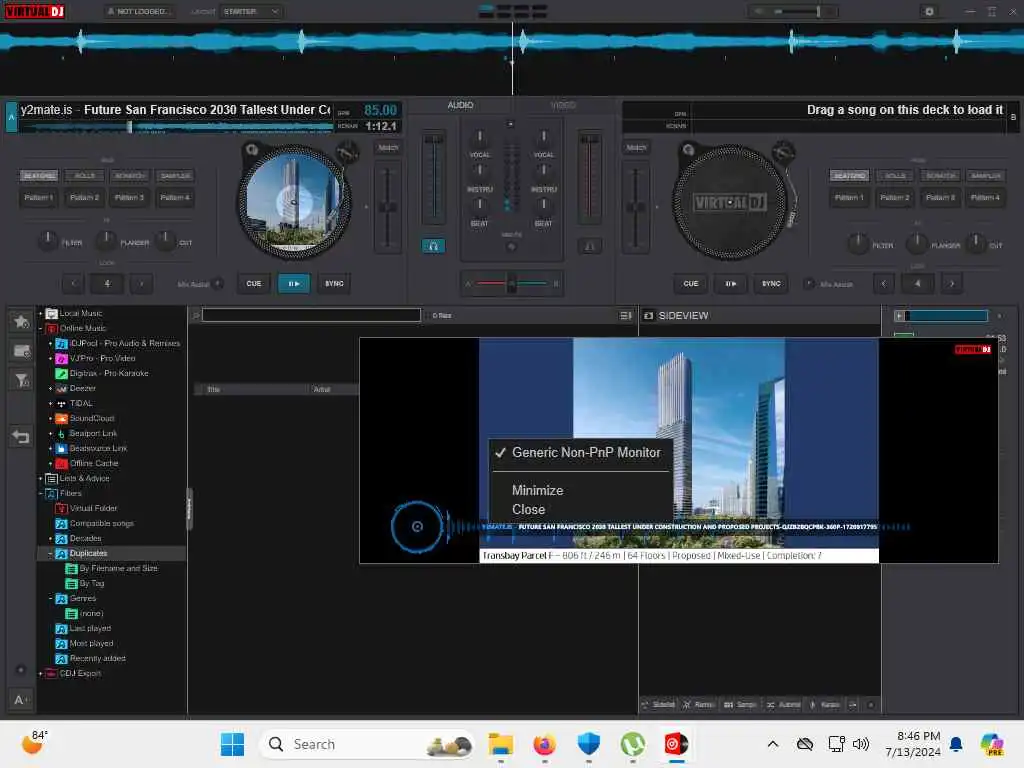Click taskbar volume speaker icon
This screenshot has width=1024, height=768.
point(861,744)
